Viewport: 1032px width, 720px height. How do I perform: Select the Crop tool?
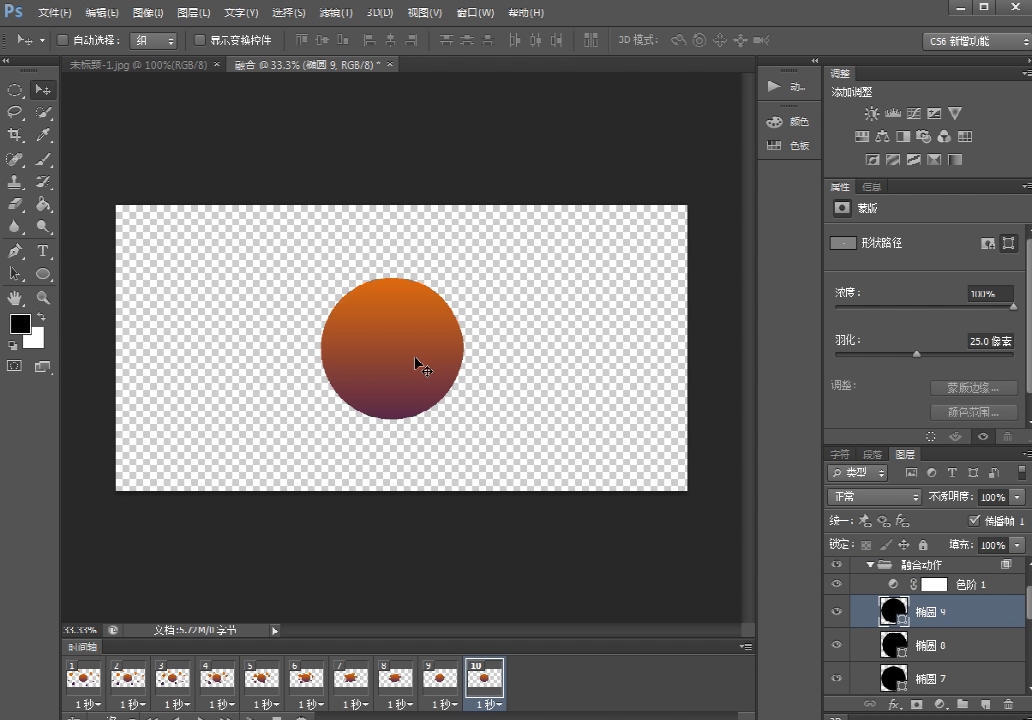coord(15,136)
